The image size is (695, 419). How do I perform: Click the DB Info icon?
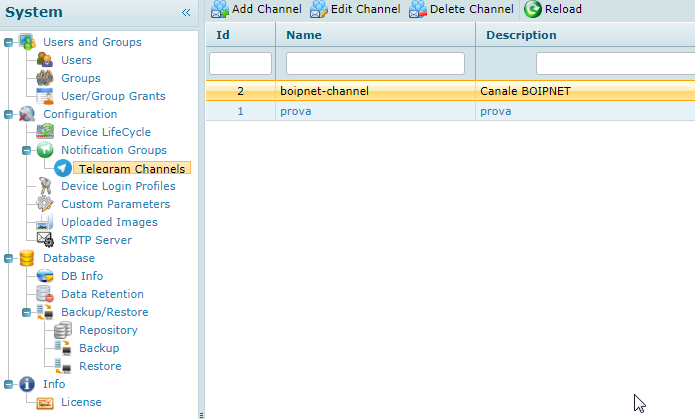click(45, 276)
